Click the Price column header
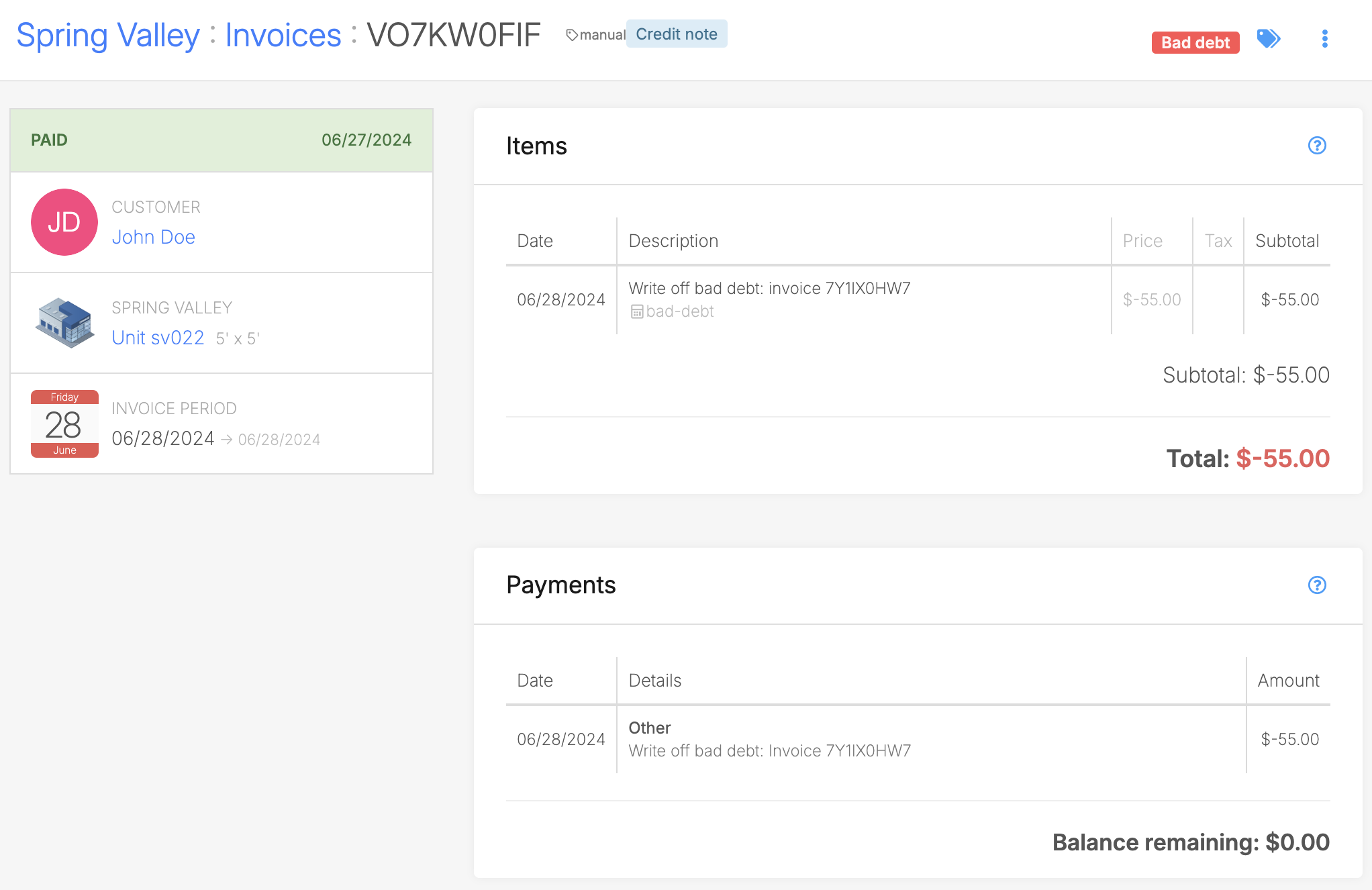The width and height of the screenshot is (1372, 890). [1142, 241]
